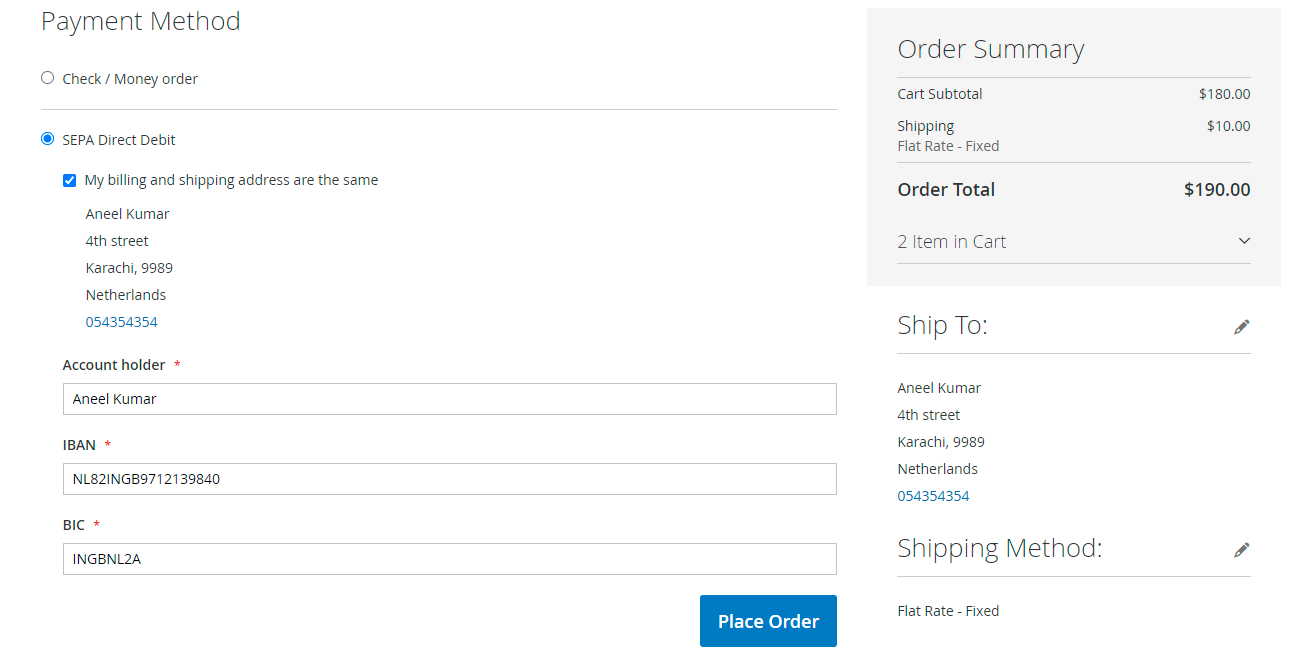Open the phone number link under Ship To

click(934, 496)
